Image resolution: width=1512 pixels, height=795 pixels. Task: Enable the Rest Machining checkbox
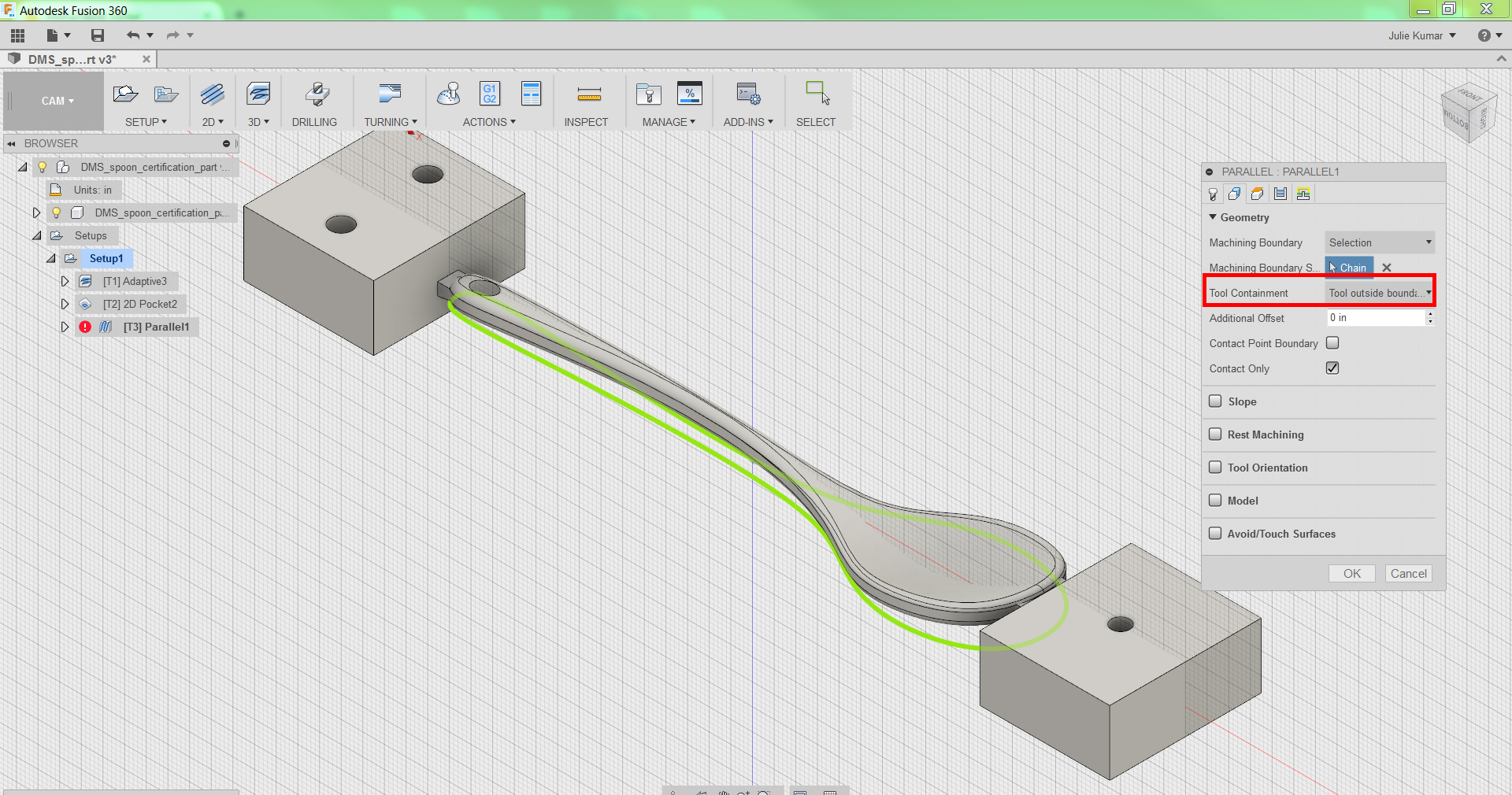click(x=1215, y=434)
